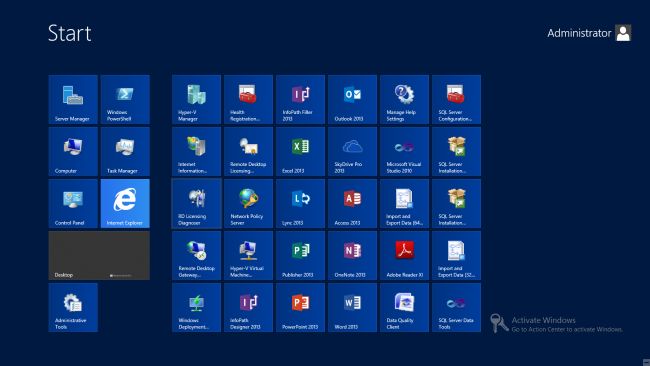
Task: Launch Windows Deployment tile
Action: (x=196, y=308)
